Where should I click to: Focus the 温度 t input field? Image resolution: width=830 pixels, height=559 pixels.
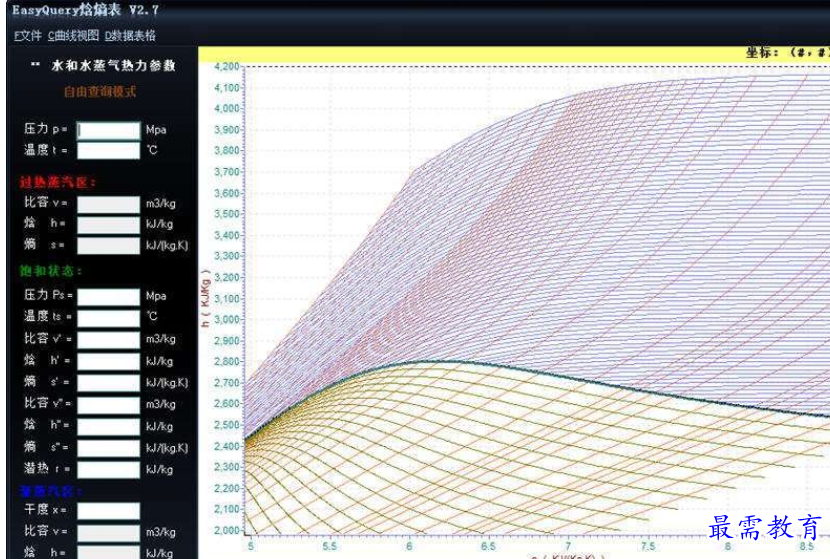coord(109,151)
